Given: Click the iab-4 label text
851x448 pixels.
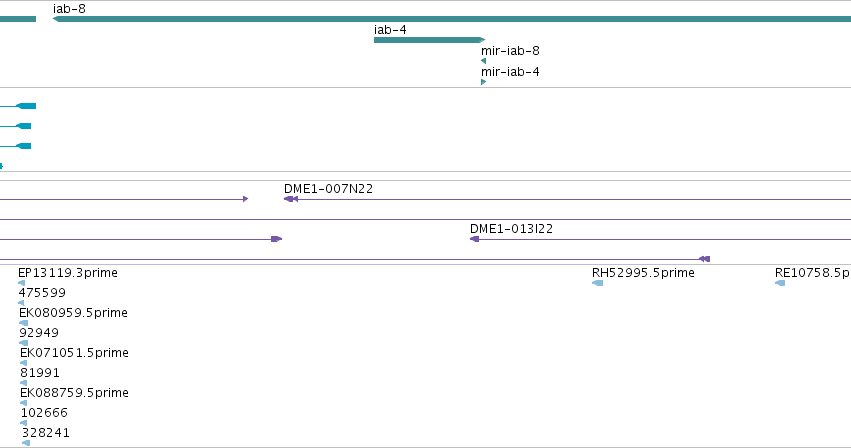Looking at the screenshot, I should point(390,30).
